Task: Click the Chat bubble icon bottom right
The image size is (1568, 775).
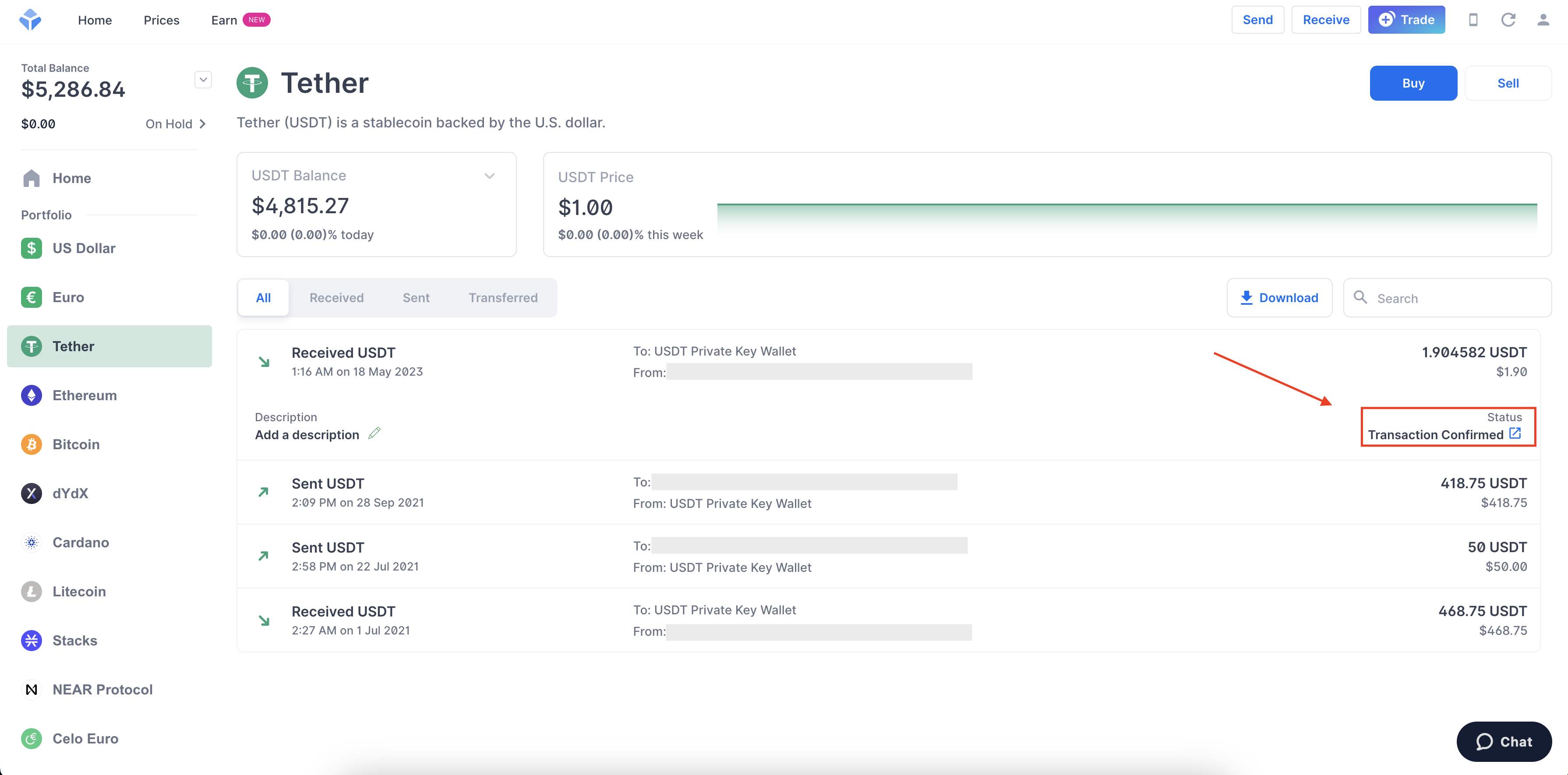Action: click(1483, 741)
